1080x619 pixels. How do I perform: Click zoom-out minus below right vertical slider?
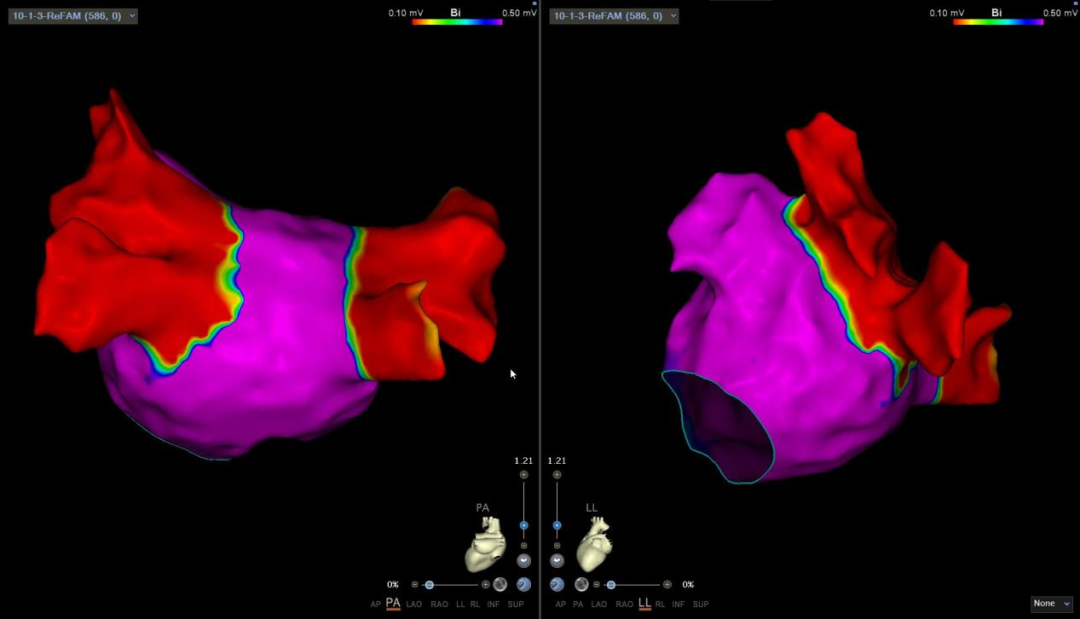(557, 546)
